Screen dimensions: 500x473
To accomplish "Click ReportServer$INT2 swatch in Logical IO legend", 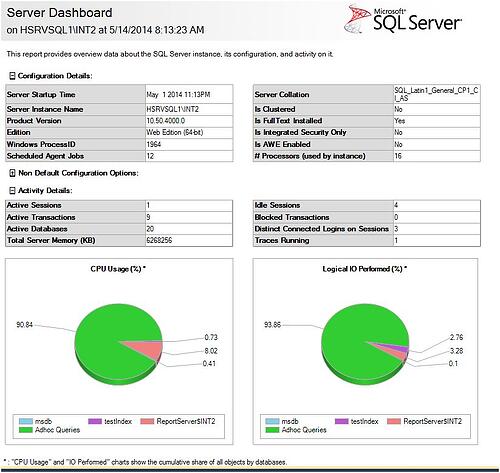I will (394, 421).
